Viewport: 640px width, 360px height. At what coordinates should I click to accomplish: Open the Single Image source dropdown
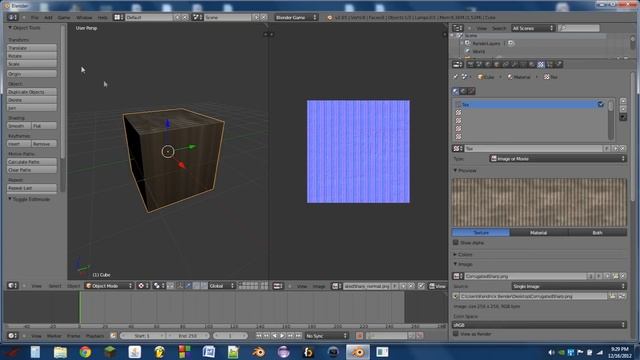[569, 287]
